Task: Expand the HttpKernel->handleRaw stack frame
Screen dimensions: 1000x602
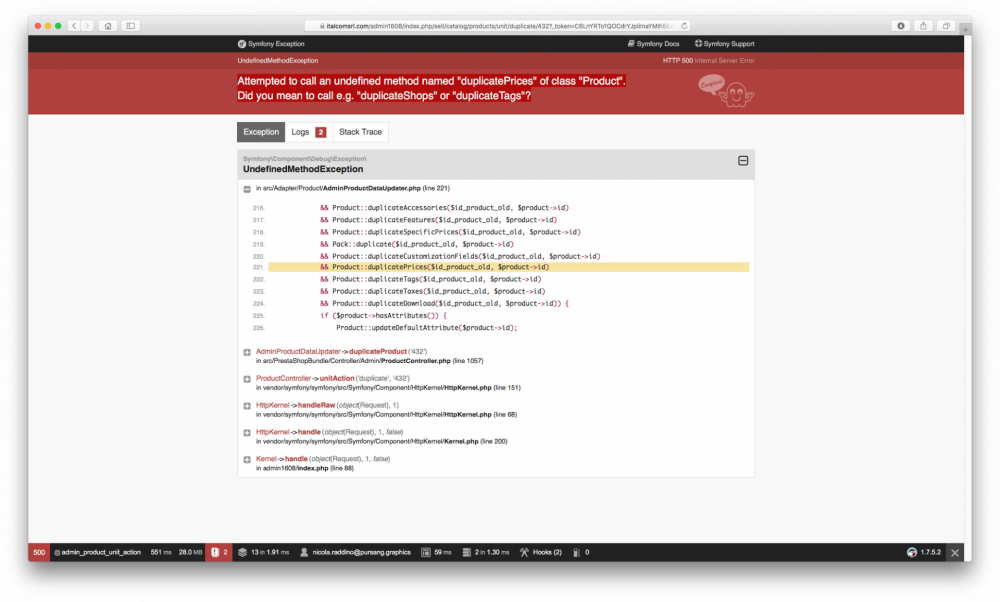Action: point(246,406)
